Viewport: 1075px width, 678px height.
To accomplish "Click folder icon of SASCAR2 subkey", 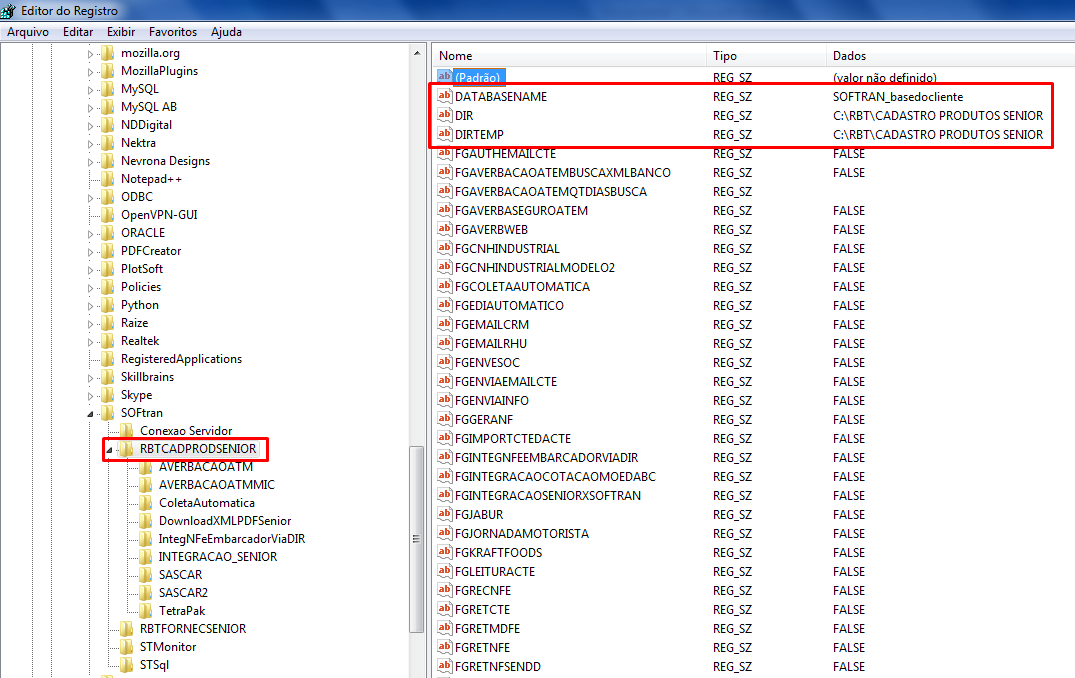I will coord(146,592).
